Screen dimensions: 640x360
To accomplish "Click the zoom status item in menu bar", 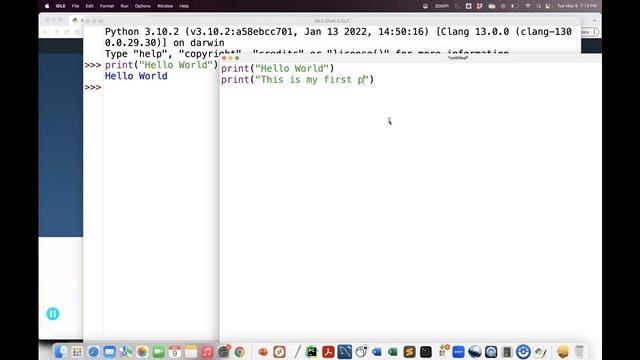I will click(442, 6).
